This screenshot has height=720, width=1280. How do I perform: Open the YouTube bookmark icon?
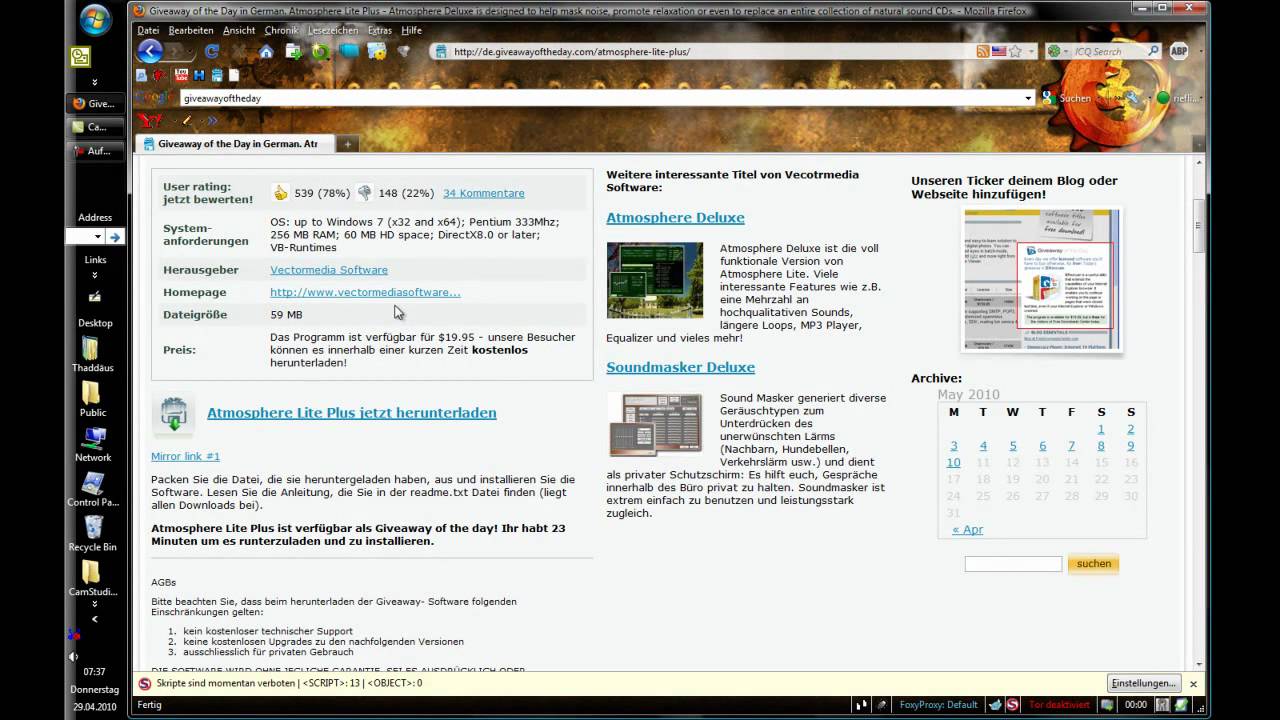click(x=182, y=75)
